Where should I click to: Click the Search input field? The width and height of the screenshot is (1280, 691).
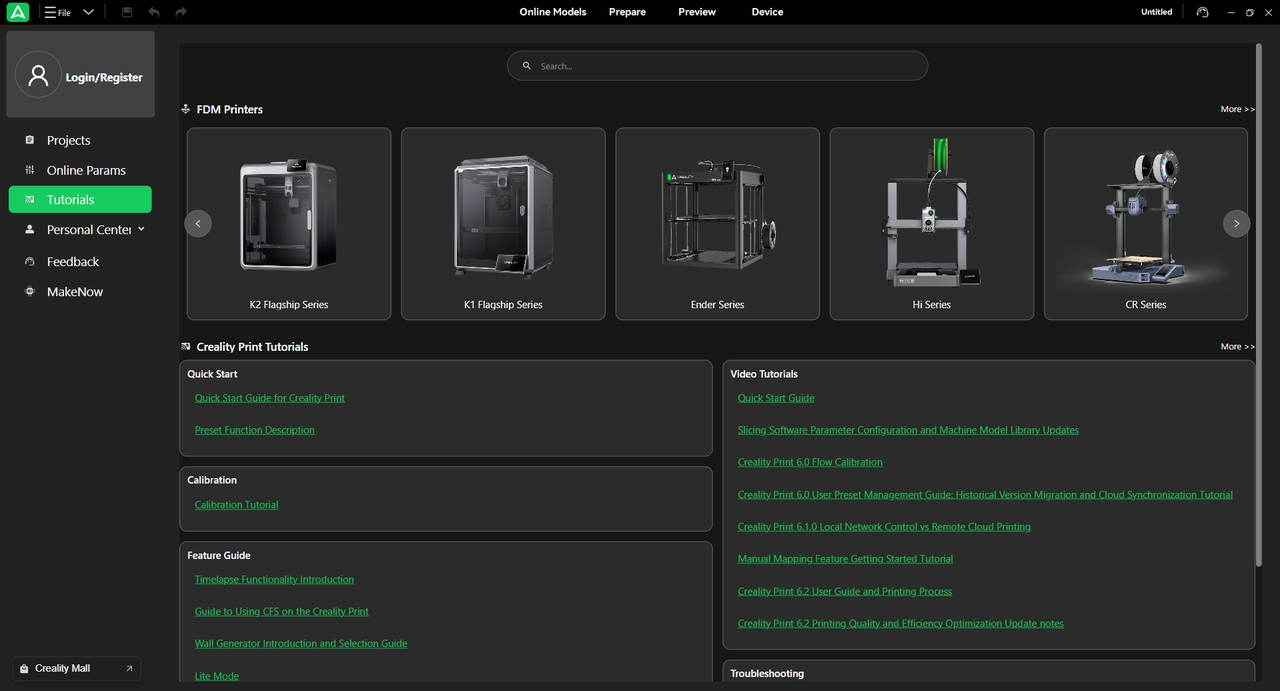(x=717, y=66)
